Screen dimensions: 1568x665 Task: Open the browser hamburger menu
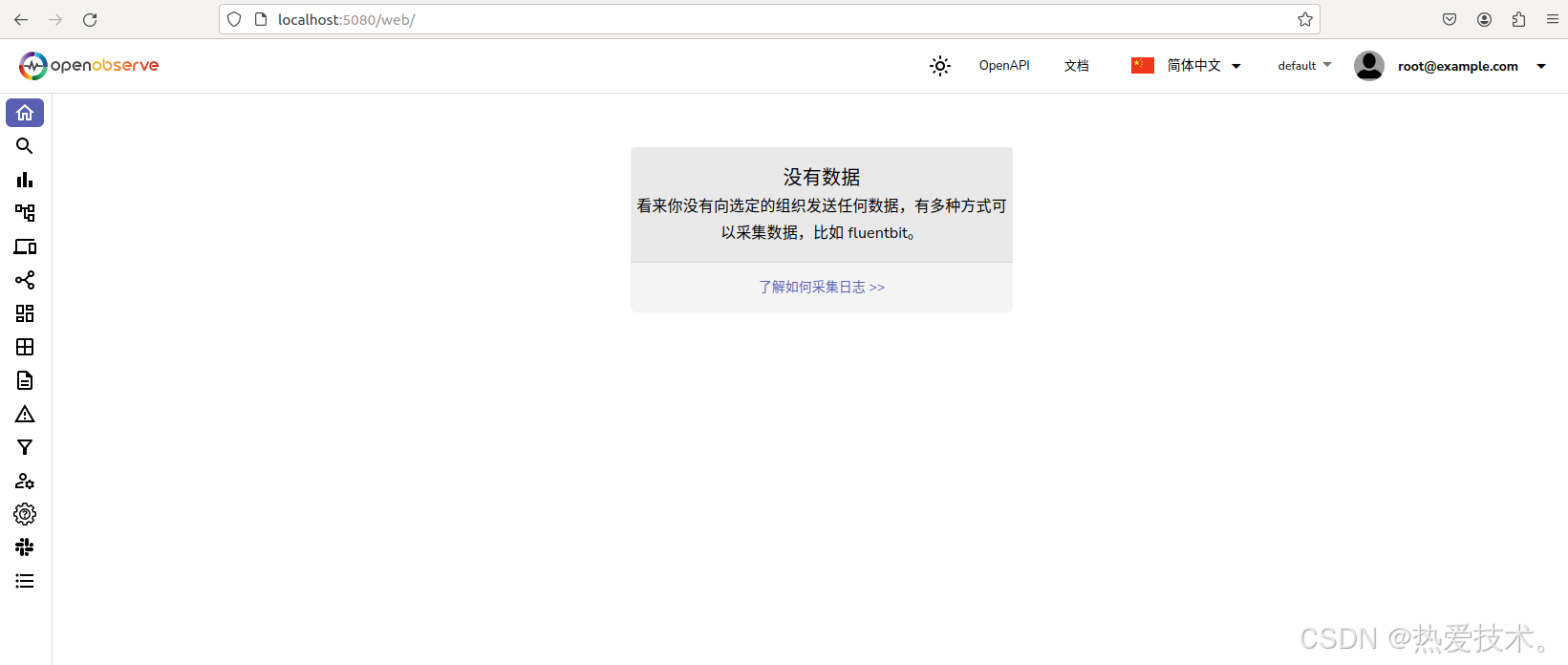[1553, 19]
